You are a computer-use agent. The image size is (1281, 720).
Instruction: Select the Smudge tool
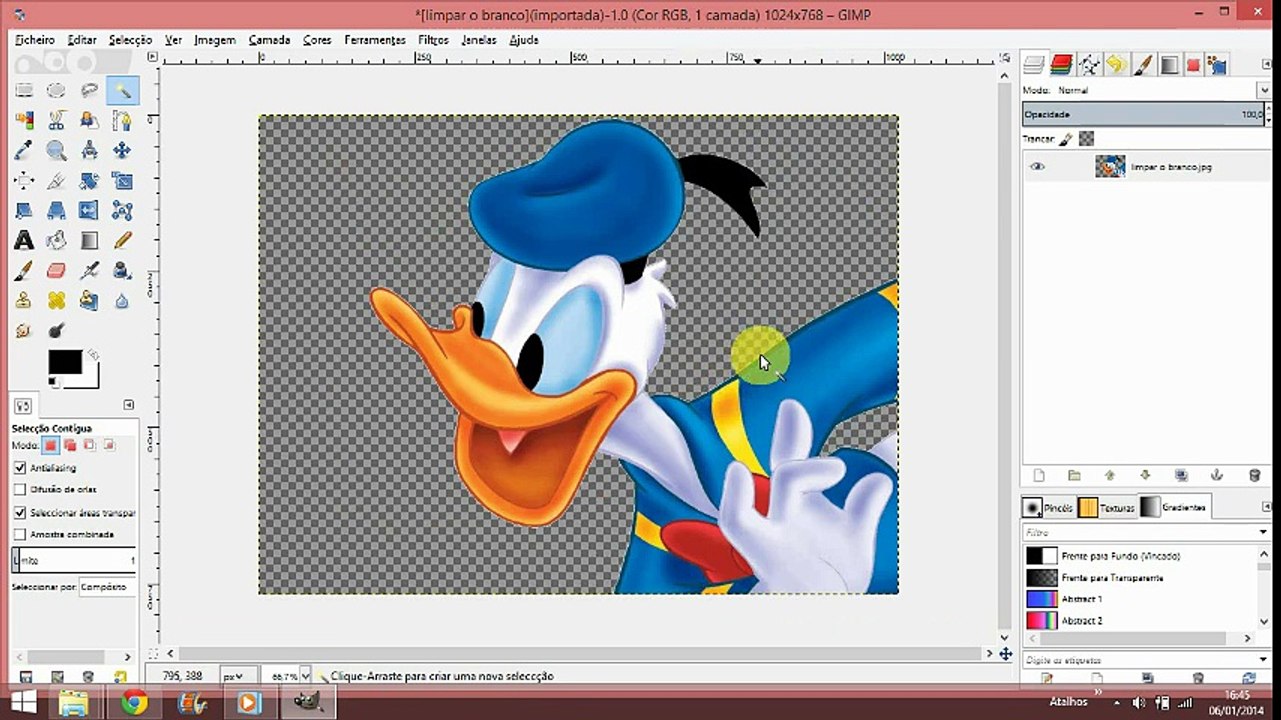[x=24, y=331]
